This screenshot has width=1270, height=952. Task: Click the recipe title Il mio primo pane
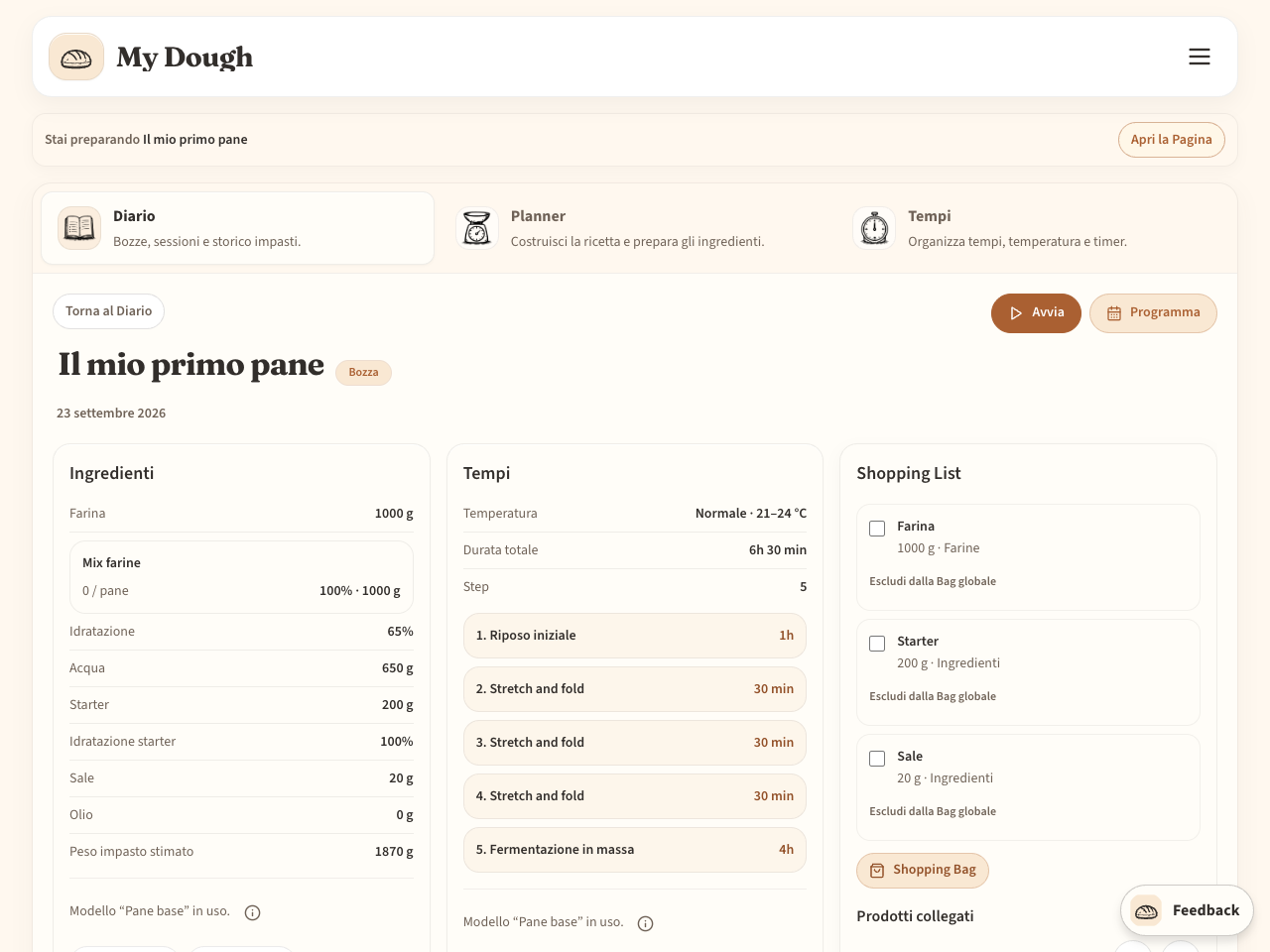tap(191, 365)
